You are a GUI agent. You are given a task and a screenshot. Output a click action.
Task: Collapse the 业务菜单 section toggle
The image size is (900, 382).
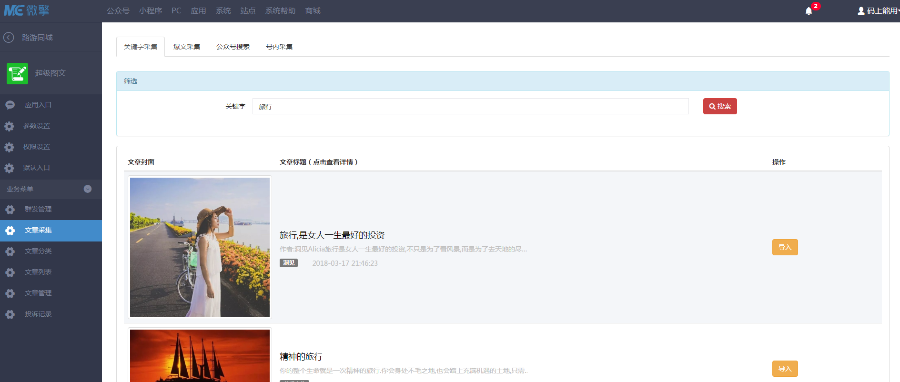(x=87, y=188)
